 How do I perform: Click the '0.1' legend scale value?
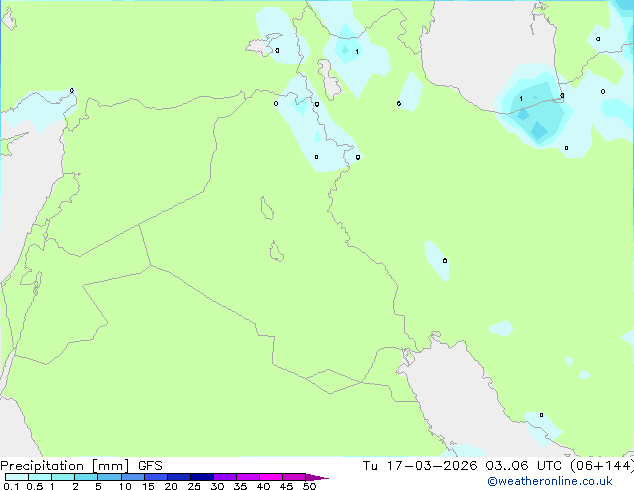(11, 486)
